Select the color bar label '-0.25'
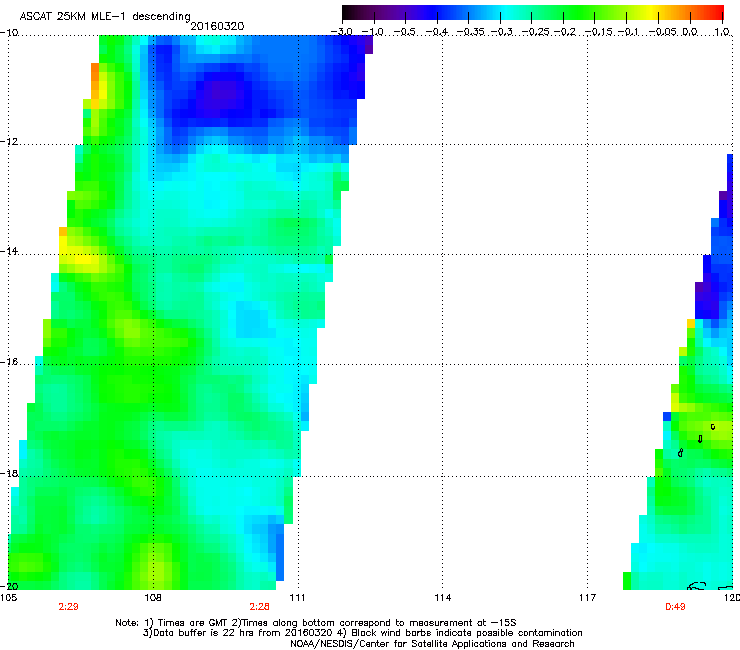Image resolution: width=740 pixels, height=650 pixels. (x=536, y=32)
